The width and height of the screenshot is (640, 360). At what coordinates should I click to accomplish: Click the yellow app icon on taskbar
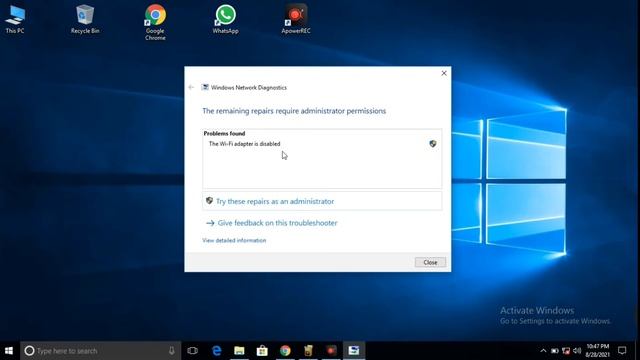(308, 351)
